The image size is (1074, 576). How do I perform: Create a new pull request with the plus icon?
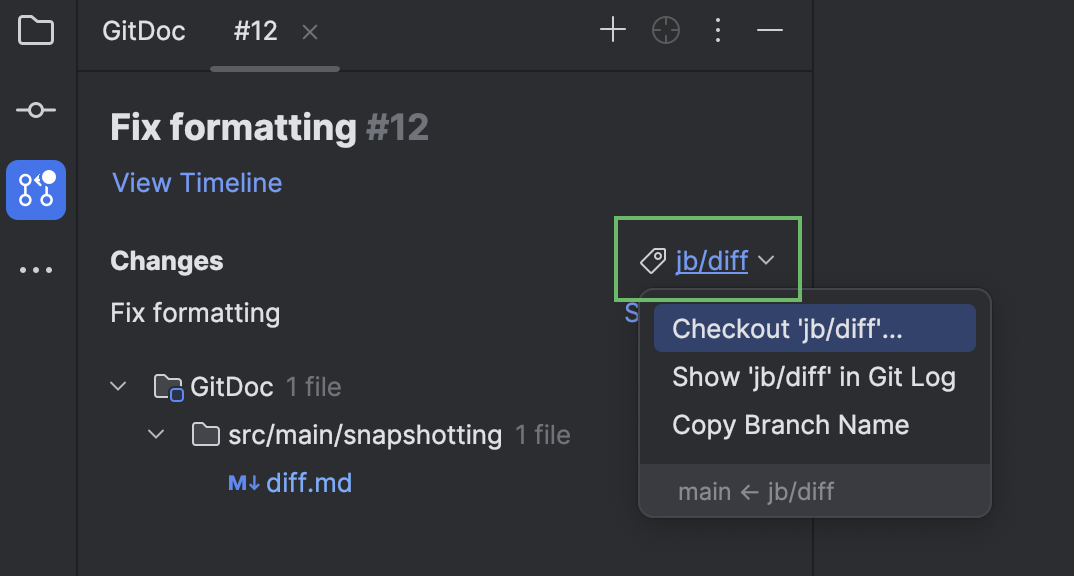click(x=612, y=30)
